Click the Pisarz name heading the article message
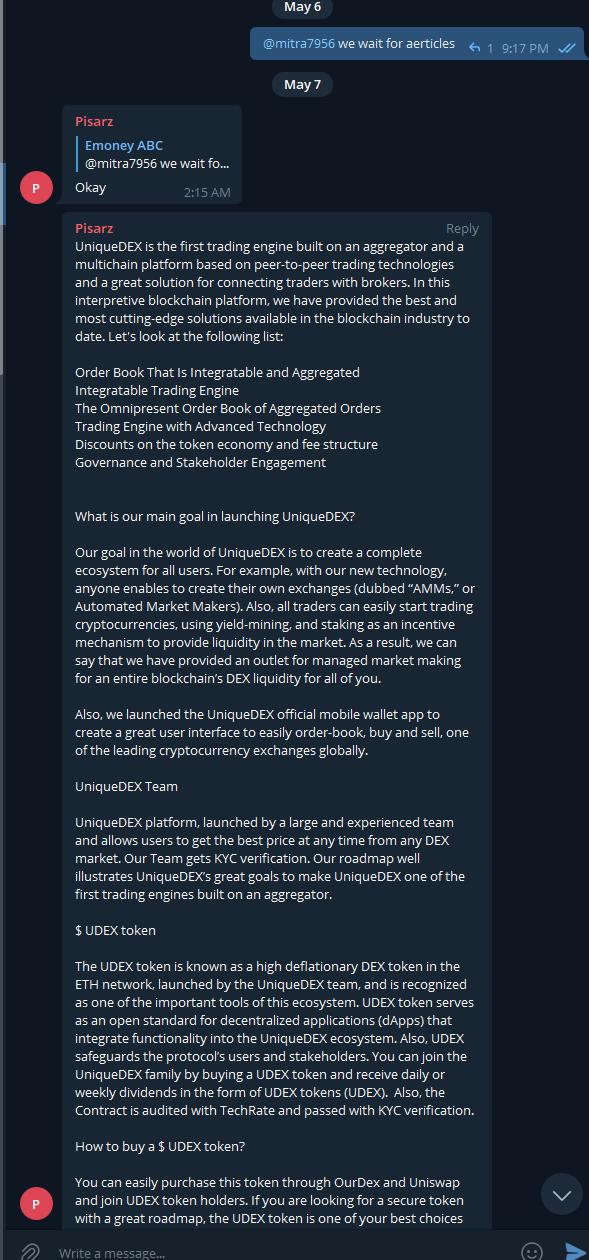Image resolution: width=589 pixels, height=1260 pixels. (x=94, y=229)
